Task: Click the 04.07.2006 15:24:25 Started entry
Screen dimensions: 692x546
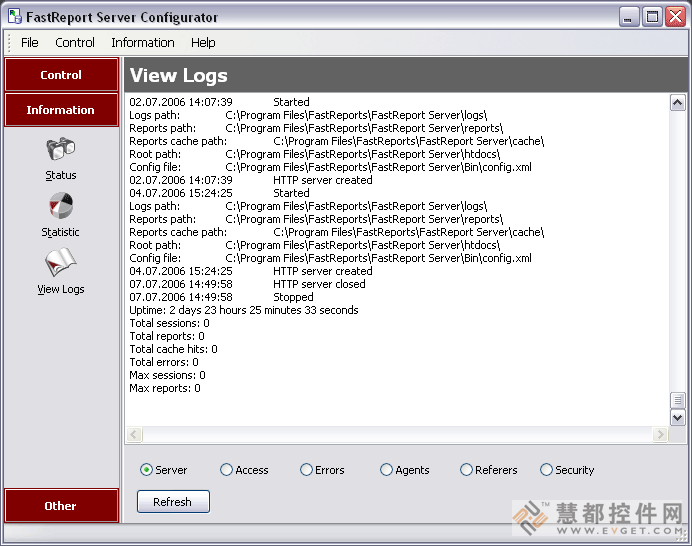Action: (x=219, y=193)
